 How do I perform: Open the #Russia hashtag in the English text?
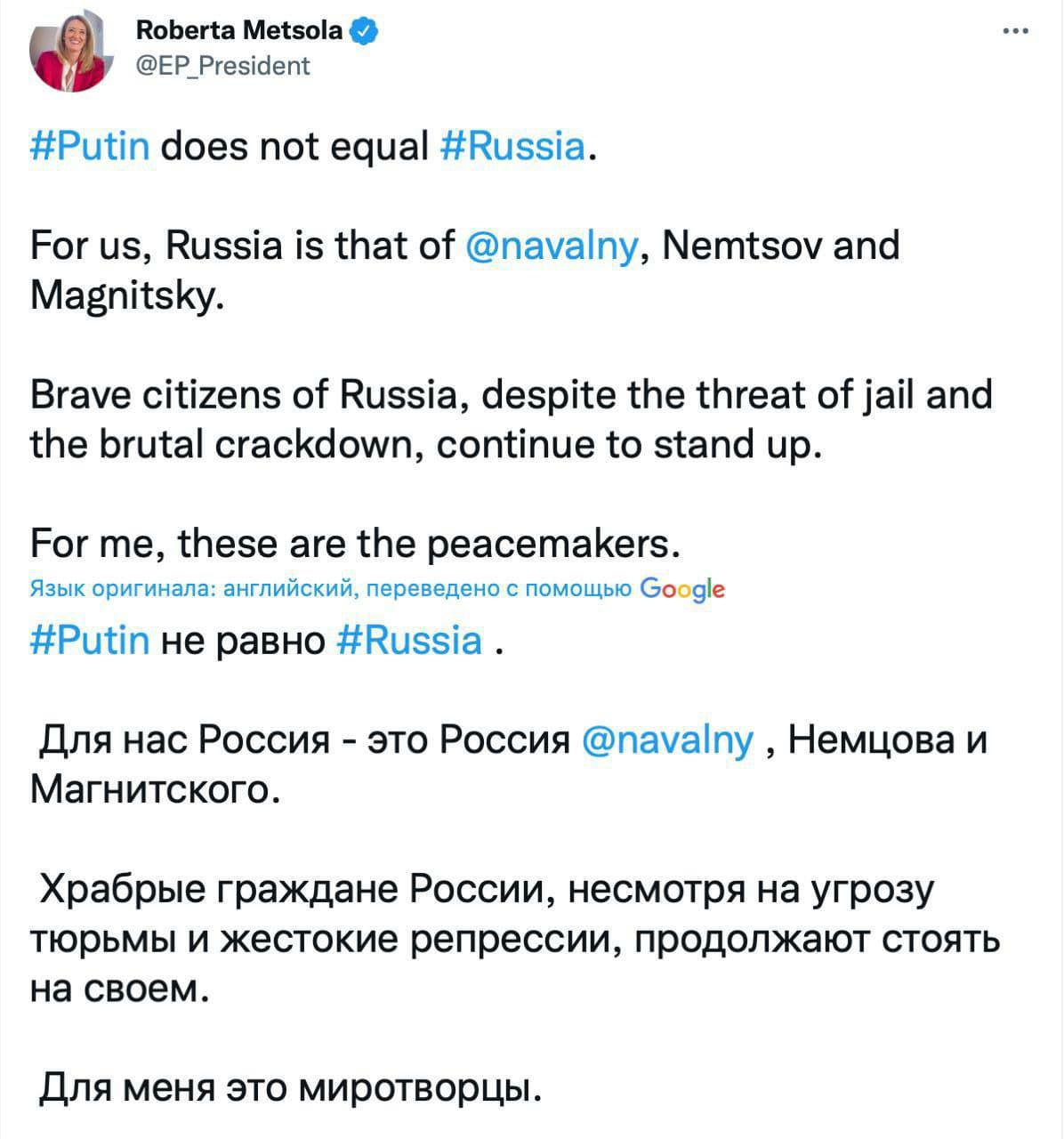pos(513,144)
